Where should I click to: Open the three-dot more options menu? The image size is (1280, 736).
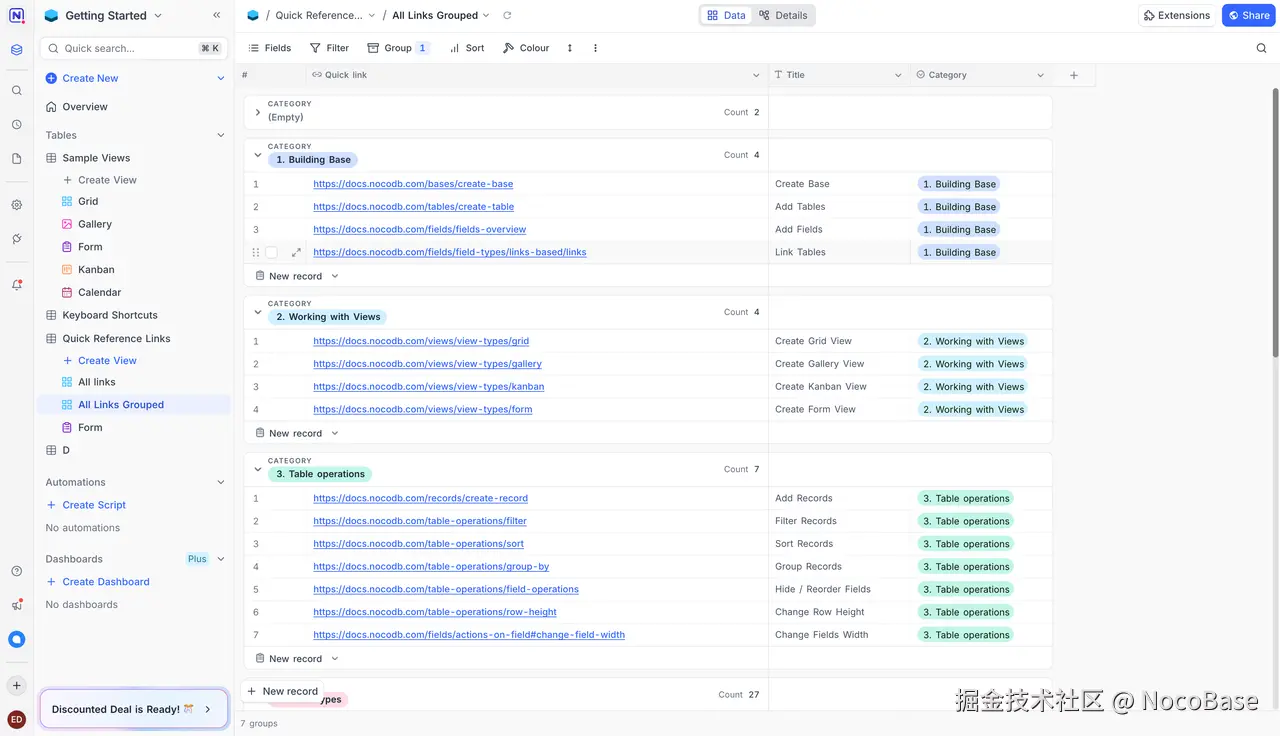click(596, 48)
